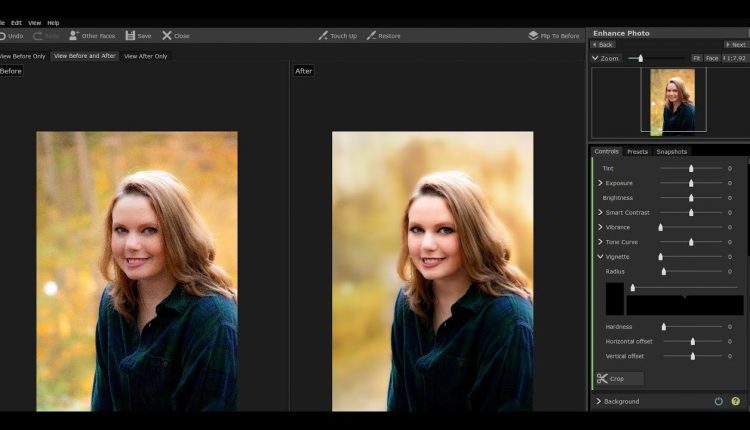Click the Before photo

(137, 271)
